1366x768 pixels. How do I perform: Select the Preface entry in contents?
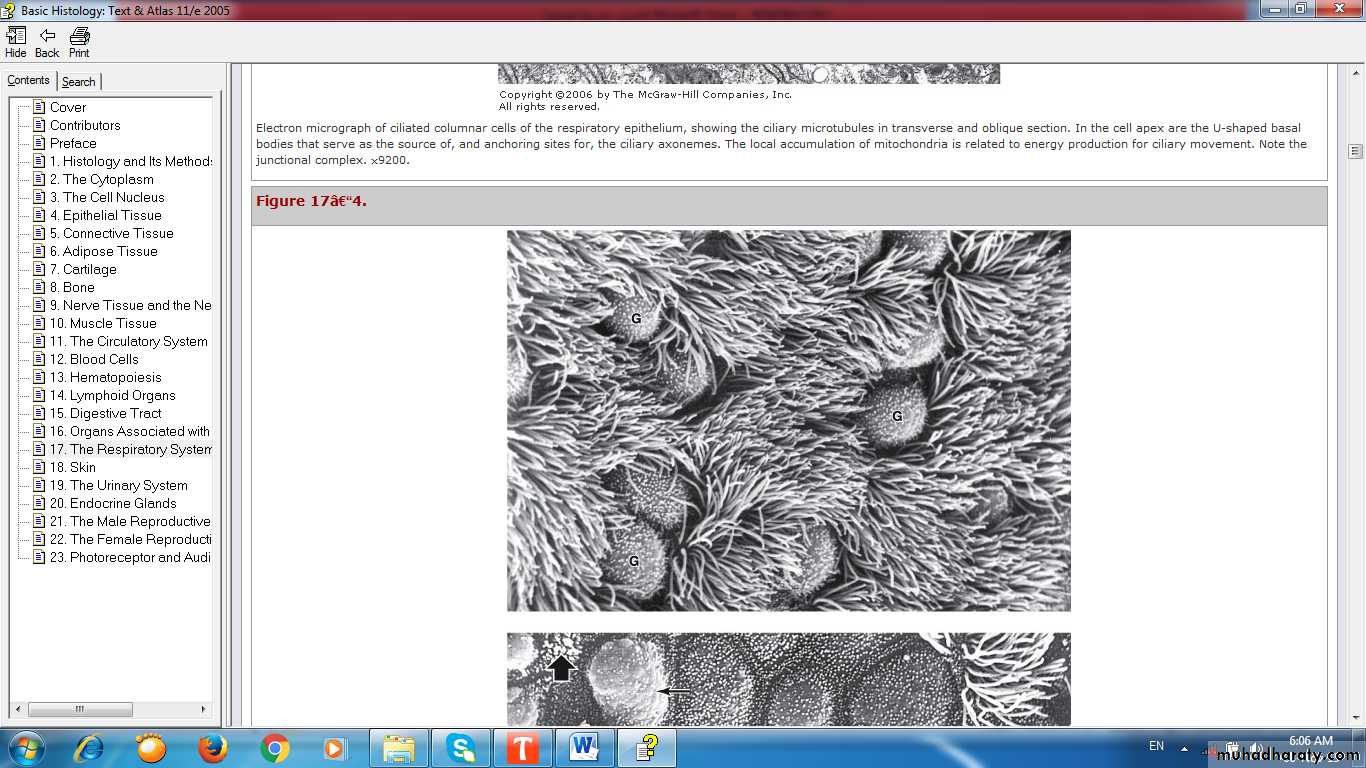pos(73,143)
